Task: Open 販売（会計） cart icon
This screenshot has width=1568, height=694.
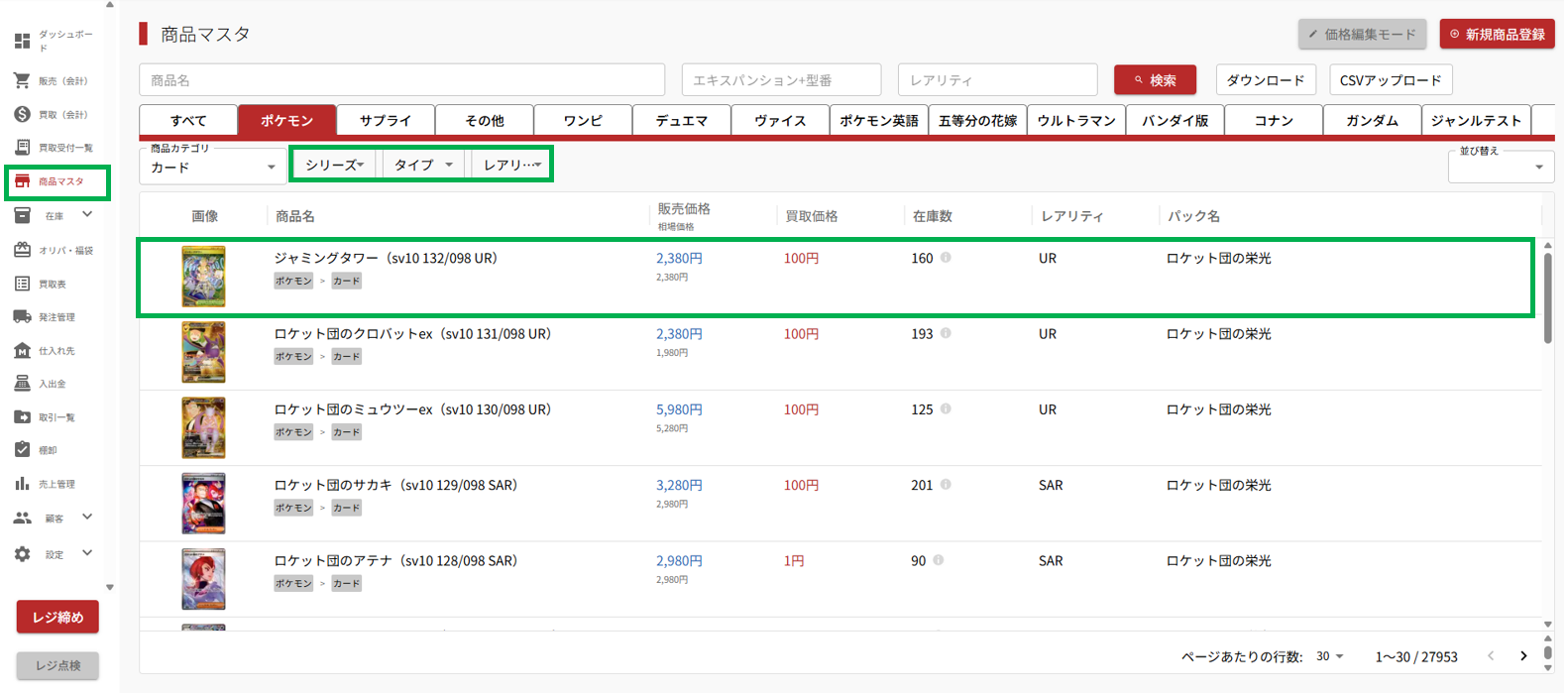Action: tap(22, 80)
